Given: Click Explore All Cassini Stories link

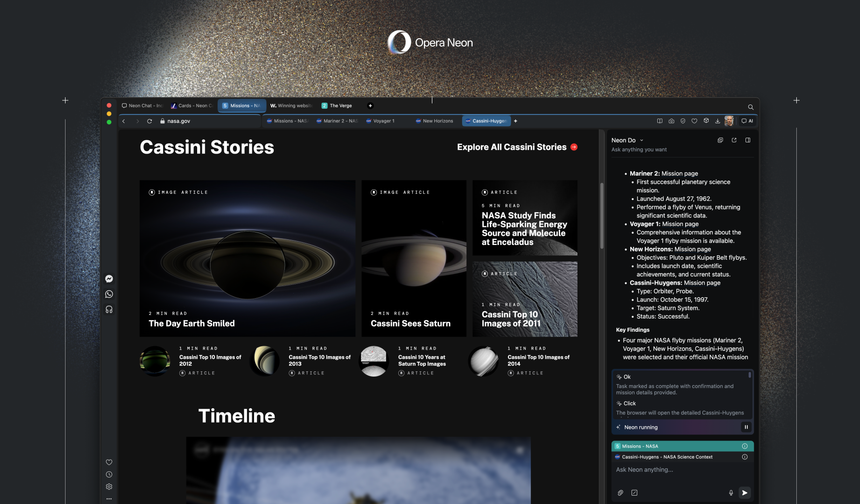Looking at the screenshot, I should [x=516, y=147].
